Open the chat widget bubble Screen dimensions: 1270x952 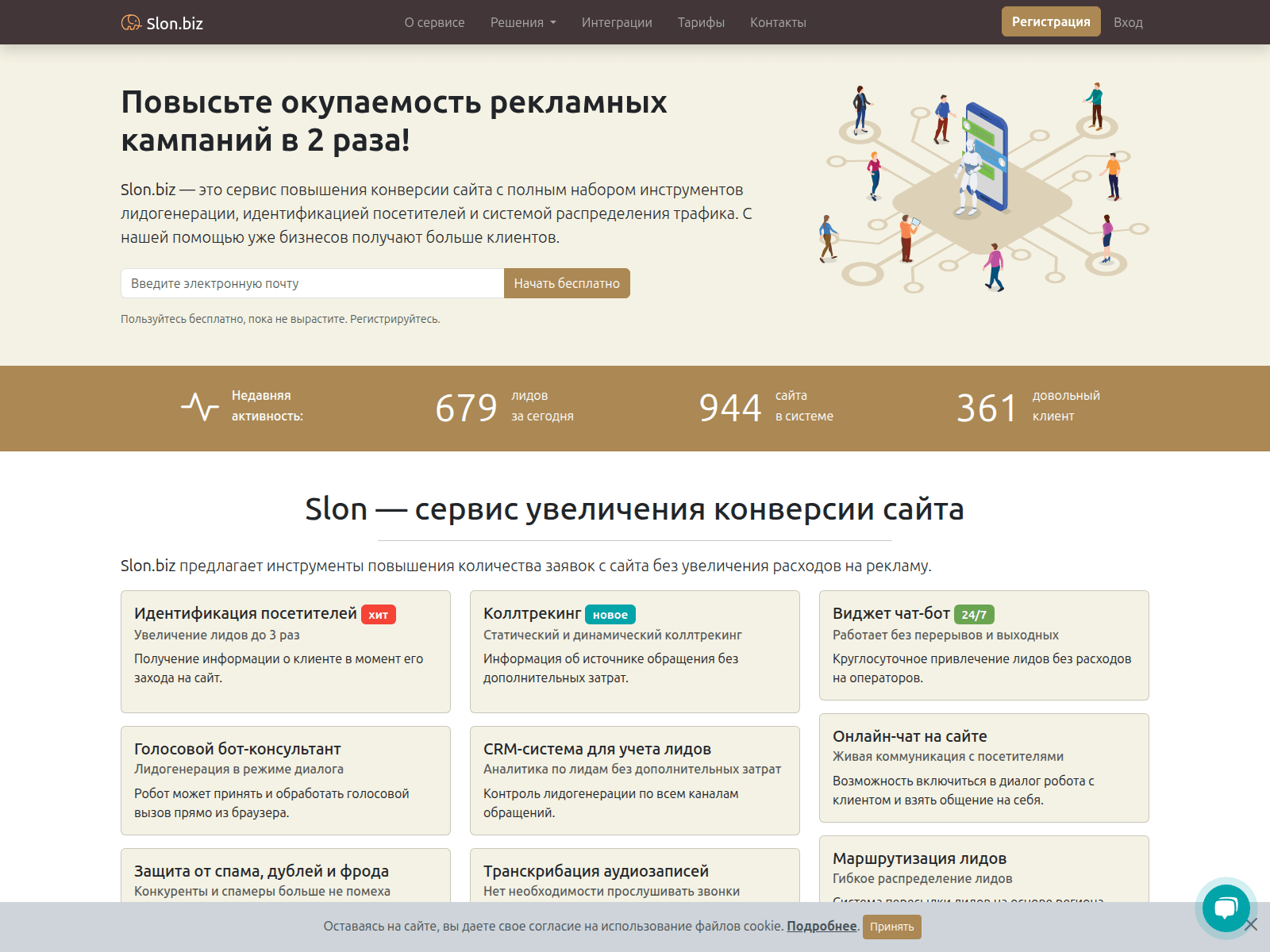pos(1226,908)
